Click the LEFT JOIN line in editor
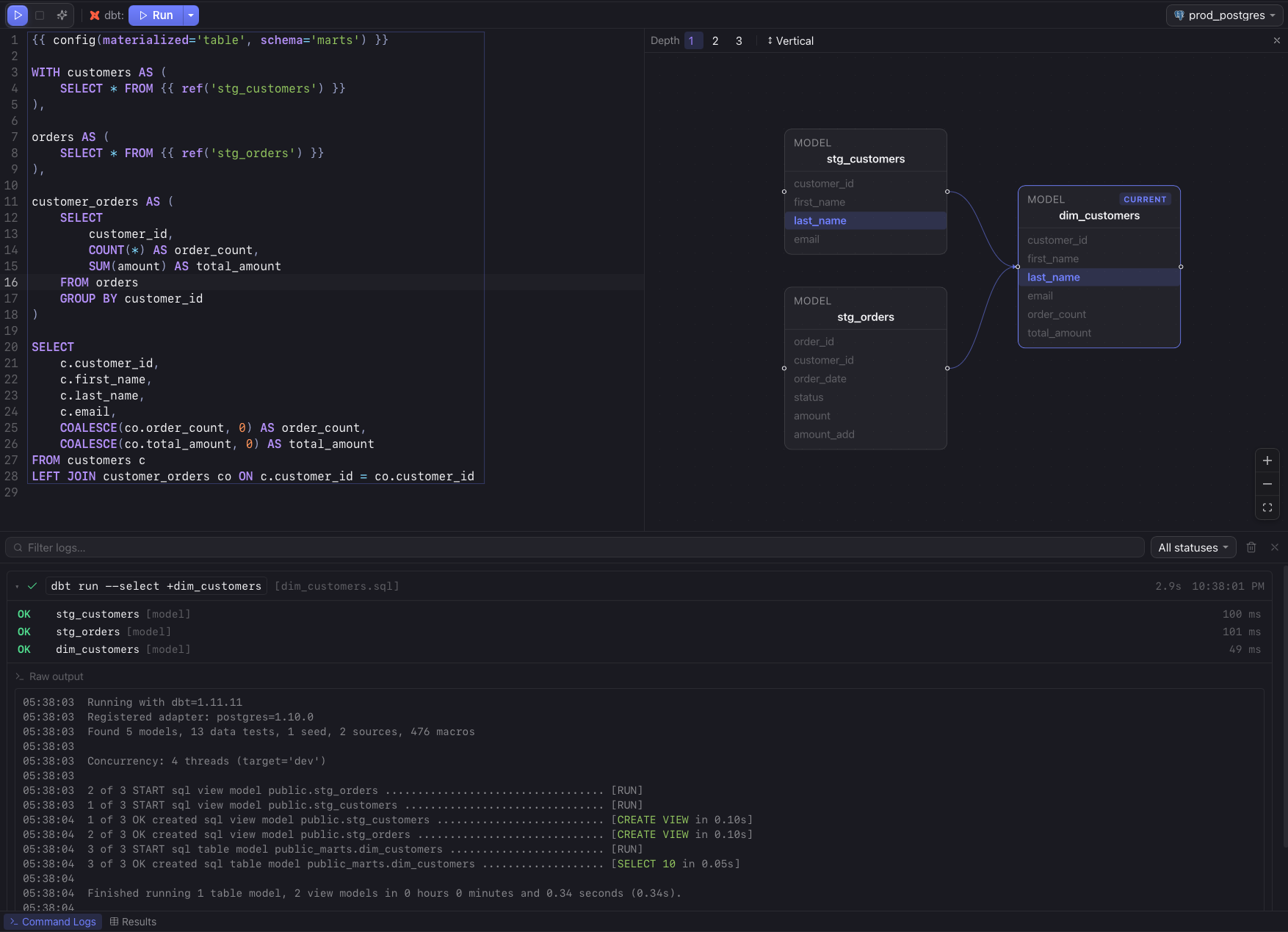1288x932 pixels. pyautogui.click(x=253, y=476)
